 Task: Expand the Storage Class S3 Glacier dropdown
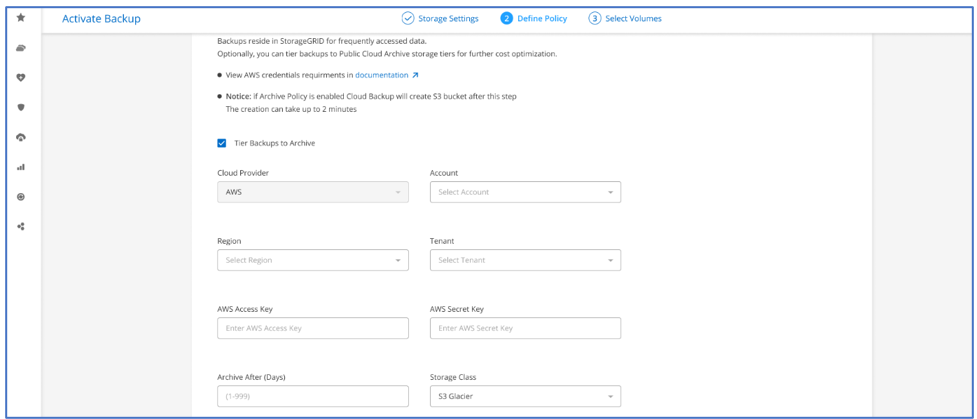(525, 397)
